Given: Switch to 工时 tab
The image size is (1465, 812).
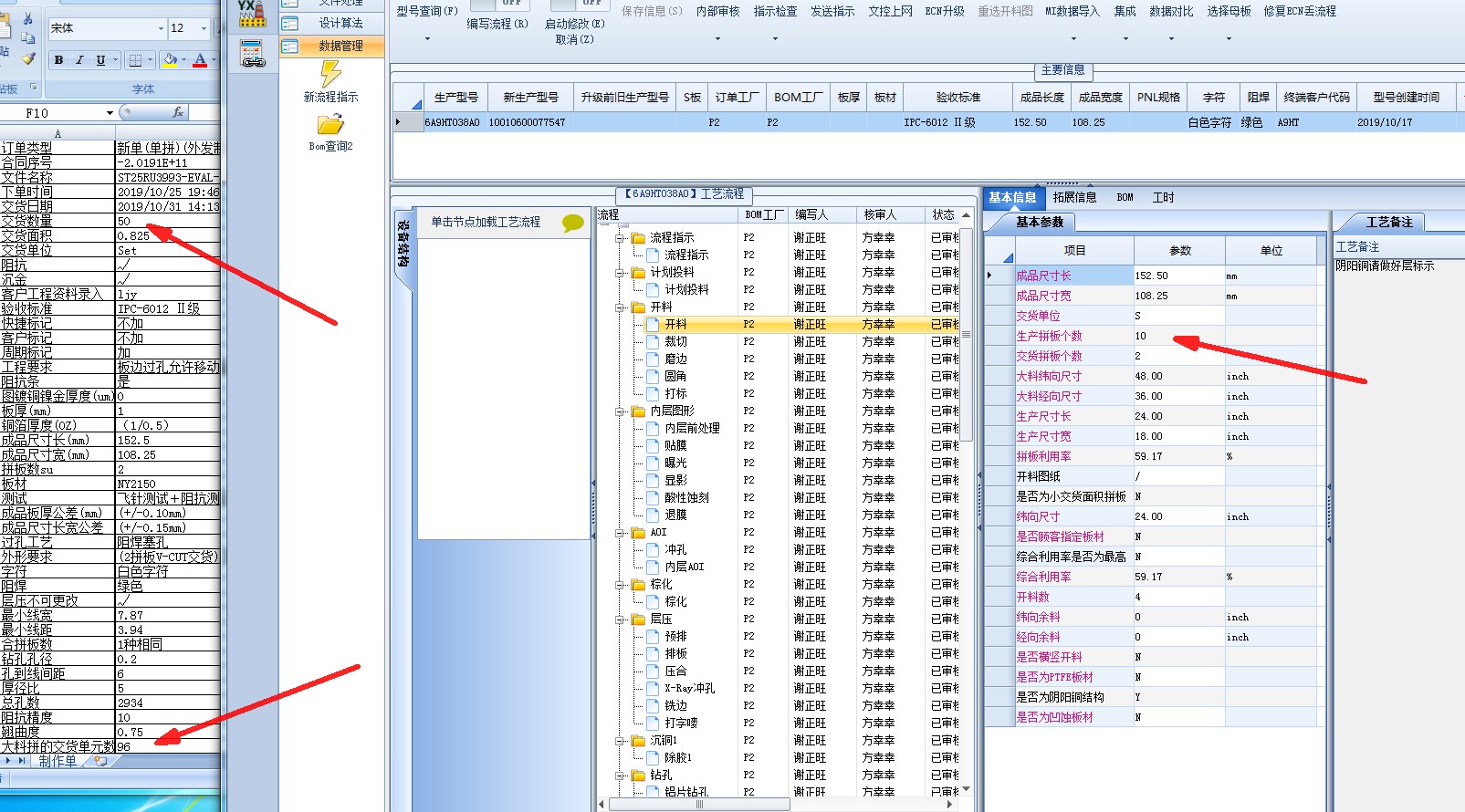Looking at the screenshot, I should [x=1163, y=197].
